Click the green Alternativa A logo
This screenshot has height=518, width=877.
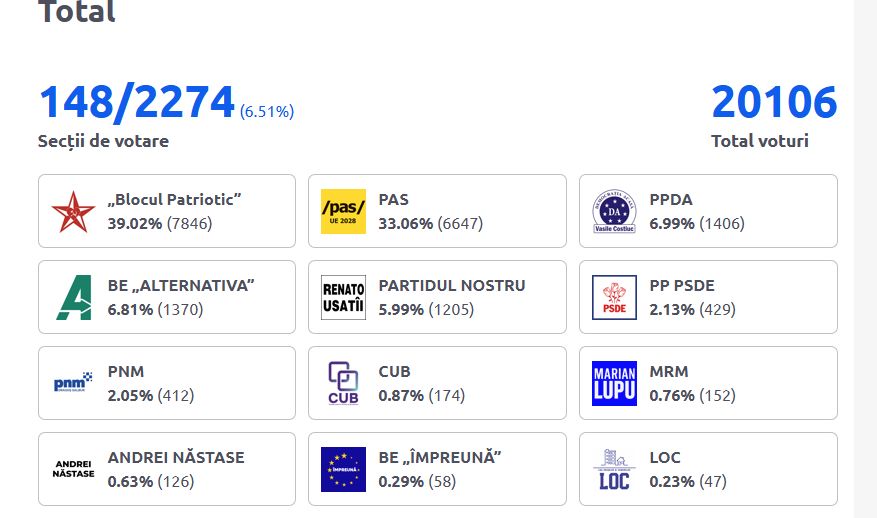(x=73, y=297)
